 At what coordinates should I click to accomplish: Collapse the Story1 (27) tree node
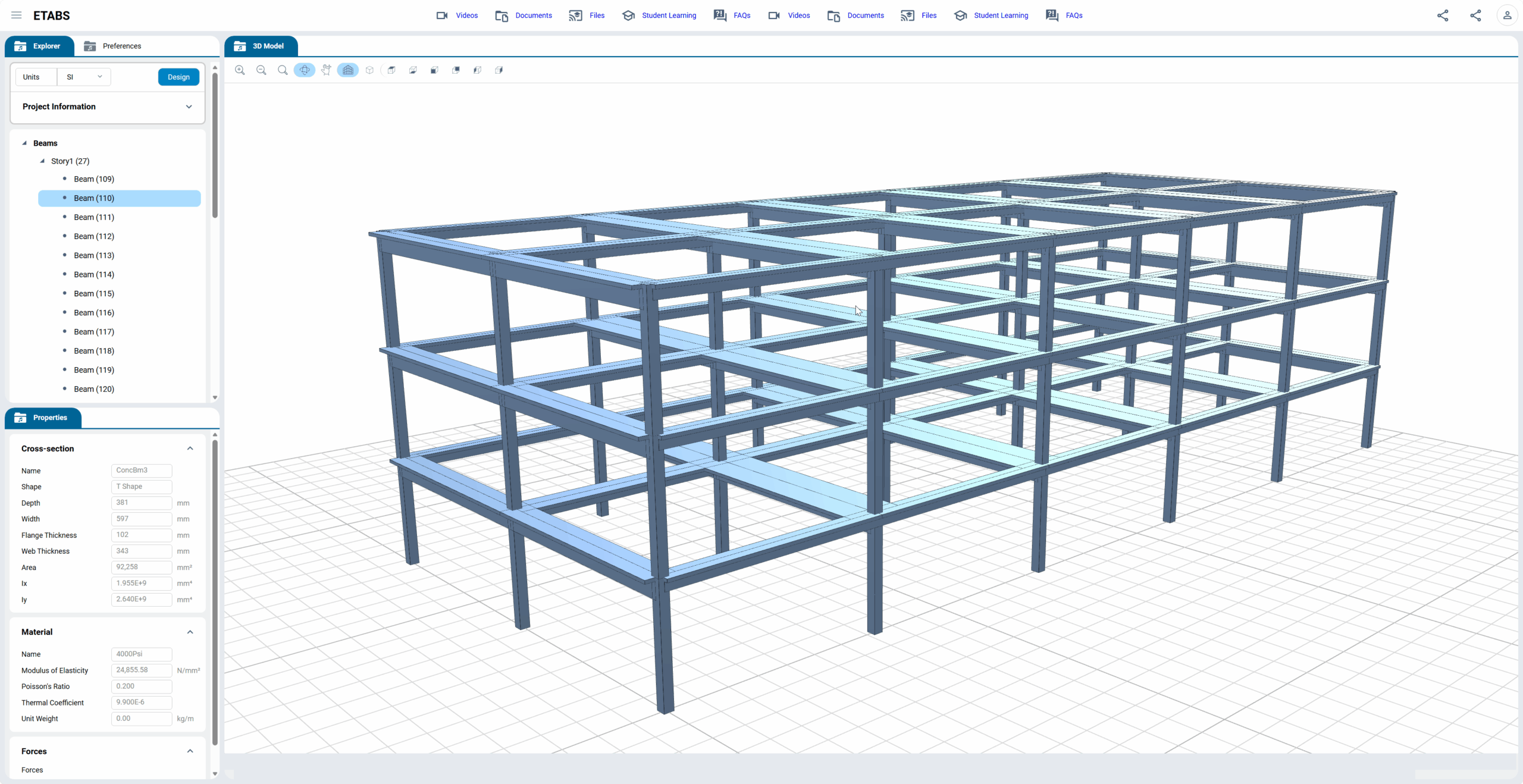42,161
